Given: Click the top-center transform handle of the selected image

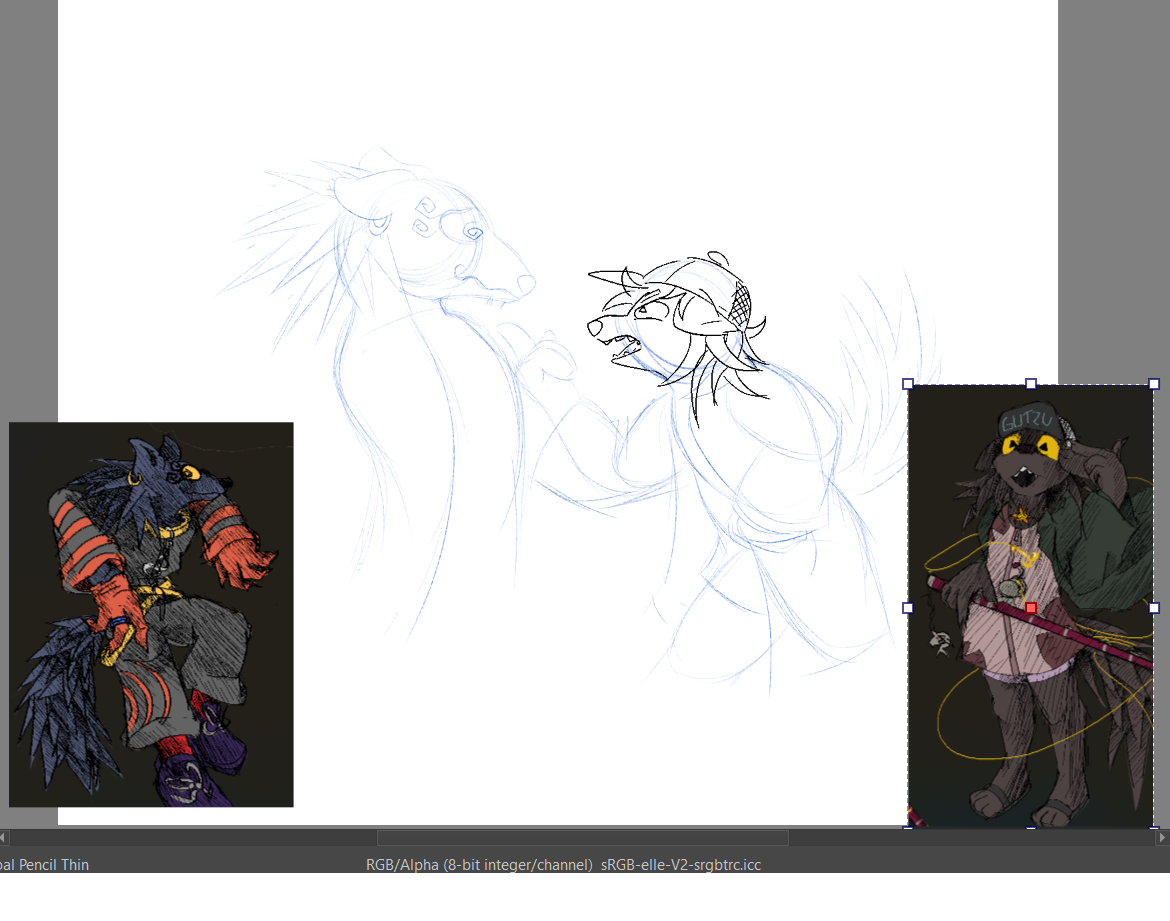Looking at the screenshot, I should 1030,384.
